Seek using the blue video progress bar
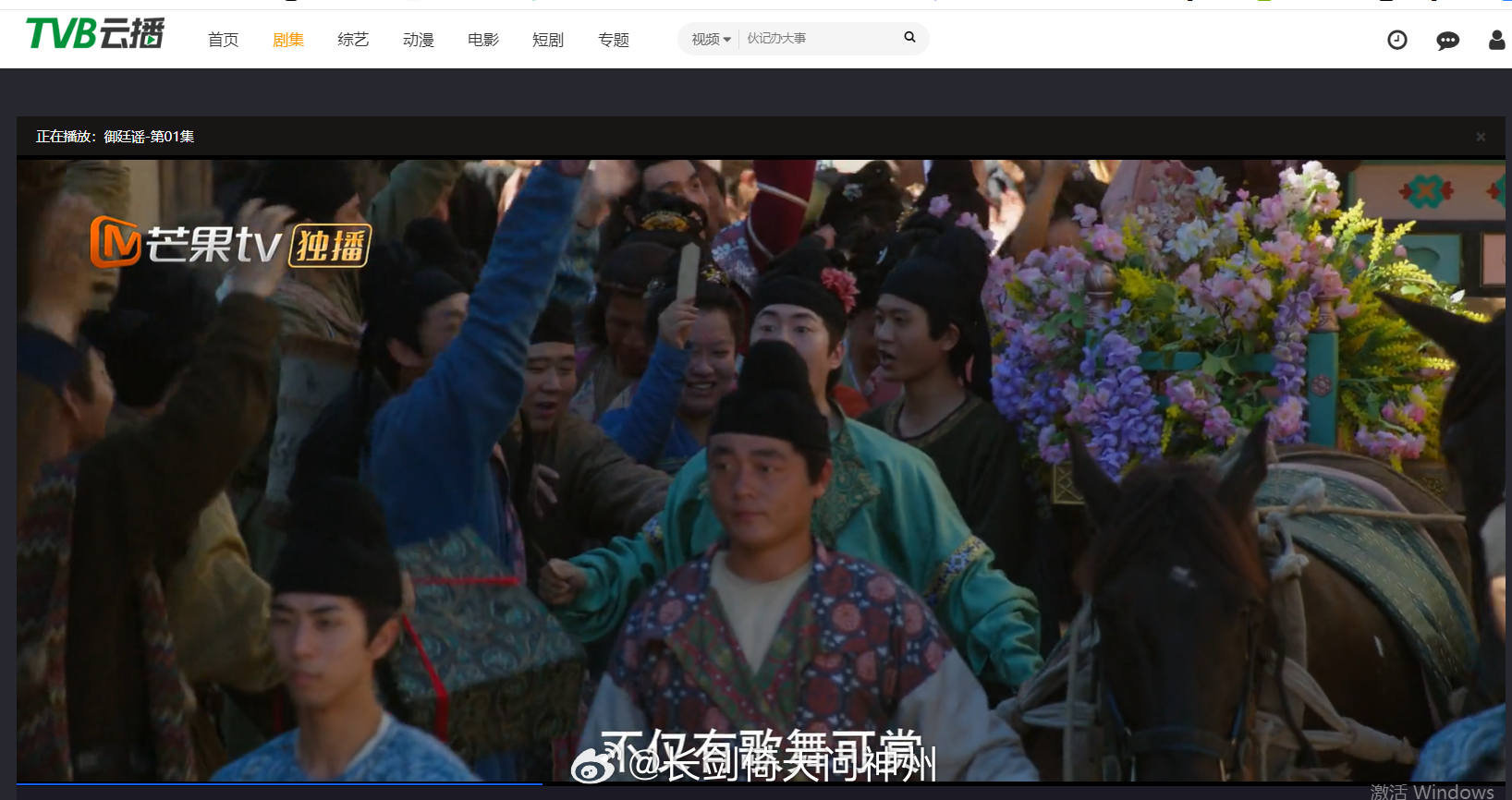 pyautogui.click(x=279, y=783)
